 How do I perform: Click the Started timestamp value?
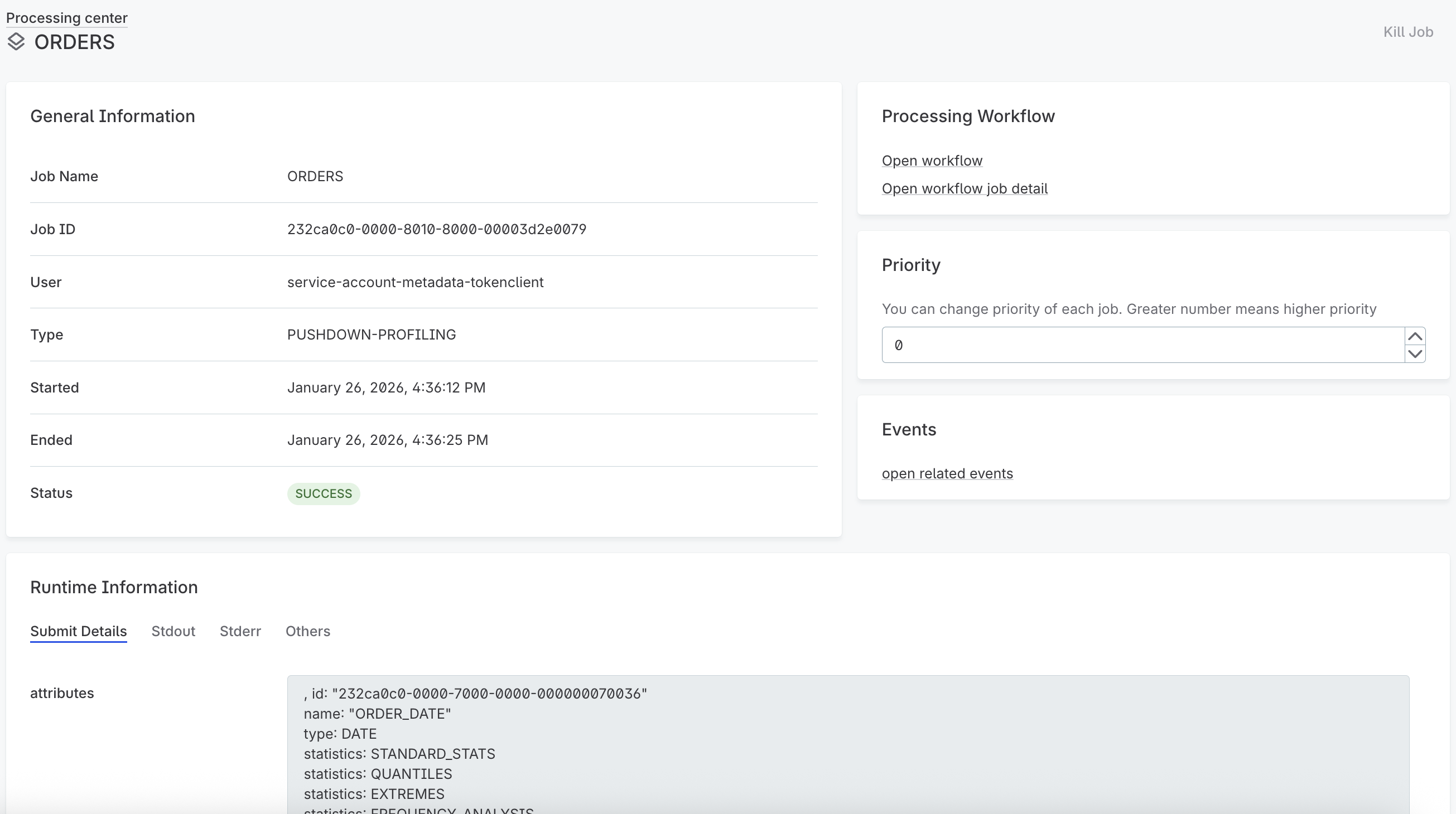387,387
